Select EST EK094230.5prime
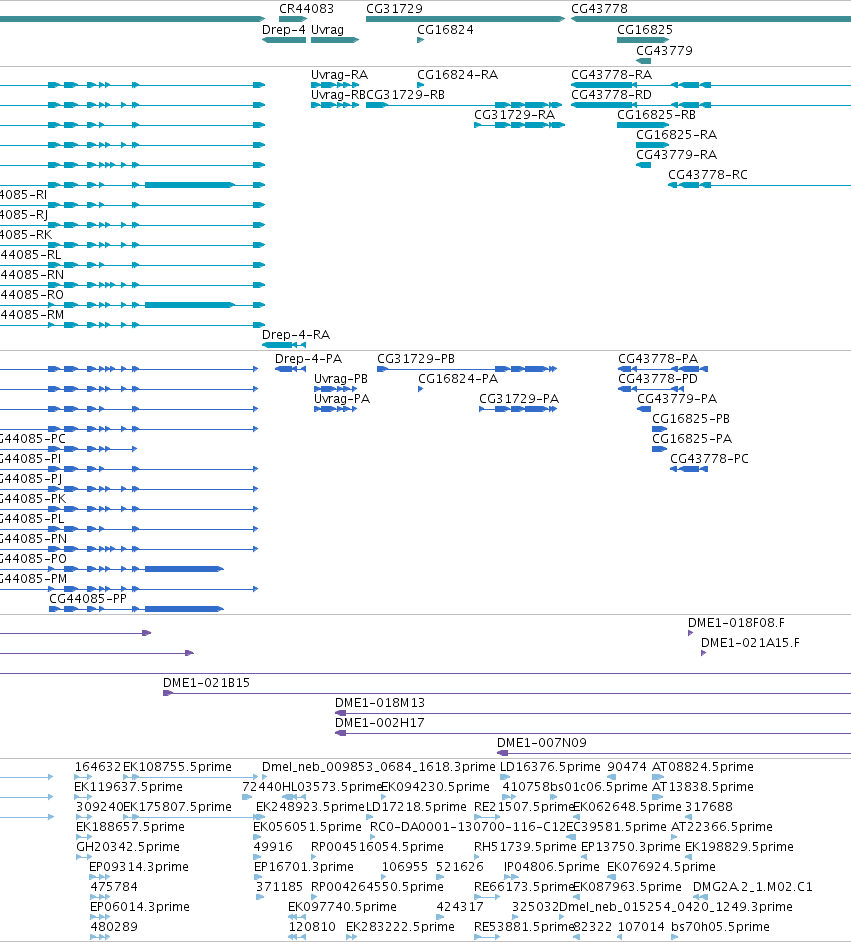The width and height of the screenshot is (851, 942). tap(435, 787)
